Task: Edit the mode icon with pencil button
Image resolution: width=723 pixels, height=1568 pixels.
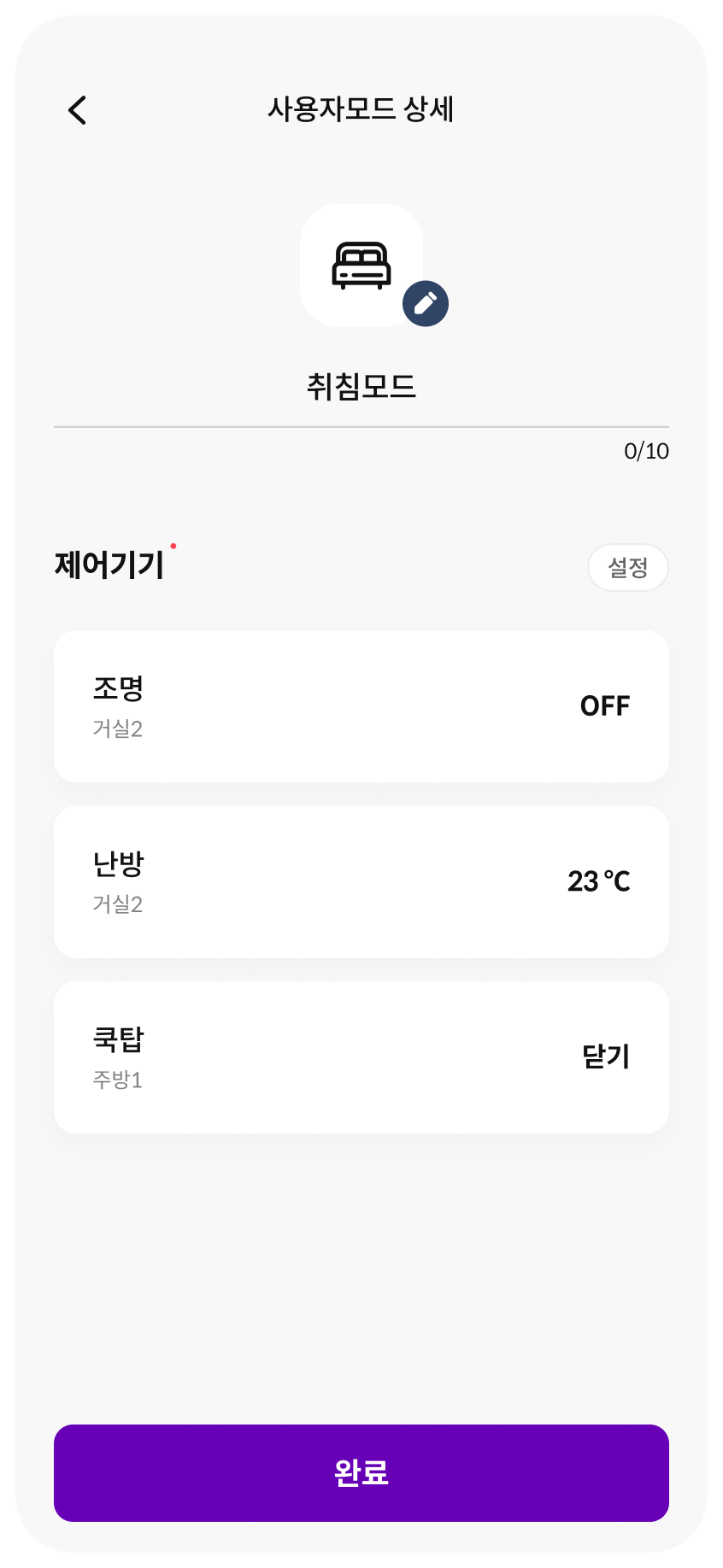Action: point(426,303)
